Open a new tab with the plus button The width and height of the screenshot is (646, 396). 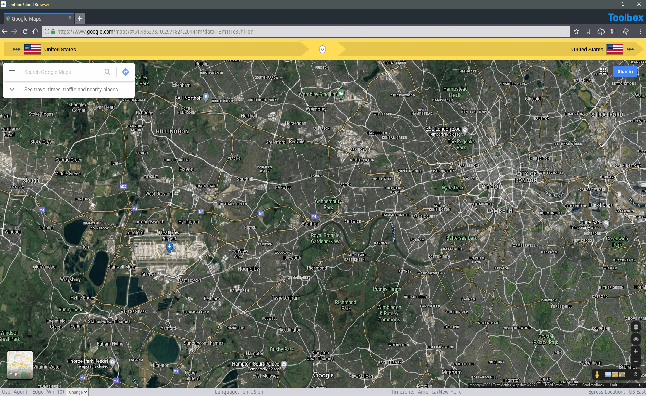(80, 19)
